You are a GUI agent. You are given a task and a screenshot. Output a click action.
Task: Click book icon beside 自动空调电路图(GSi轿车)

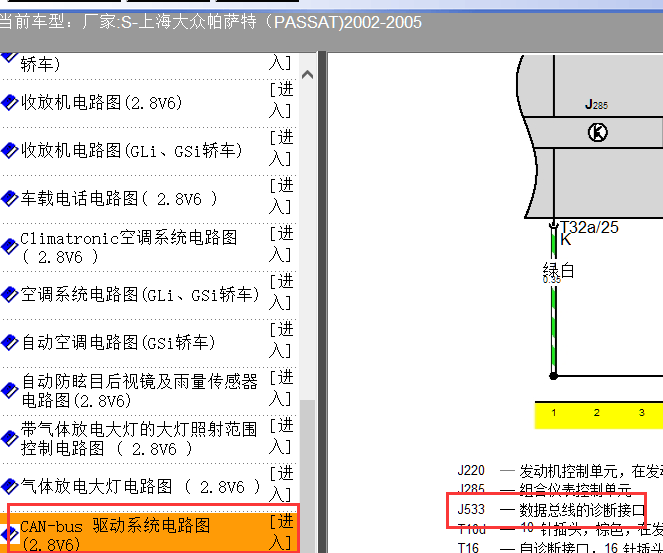coord(9,342)
